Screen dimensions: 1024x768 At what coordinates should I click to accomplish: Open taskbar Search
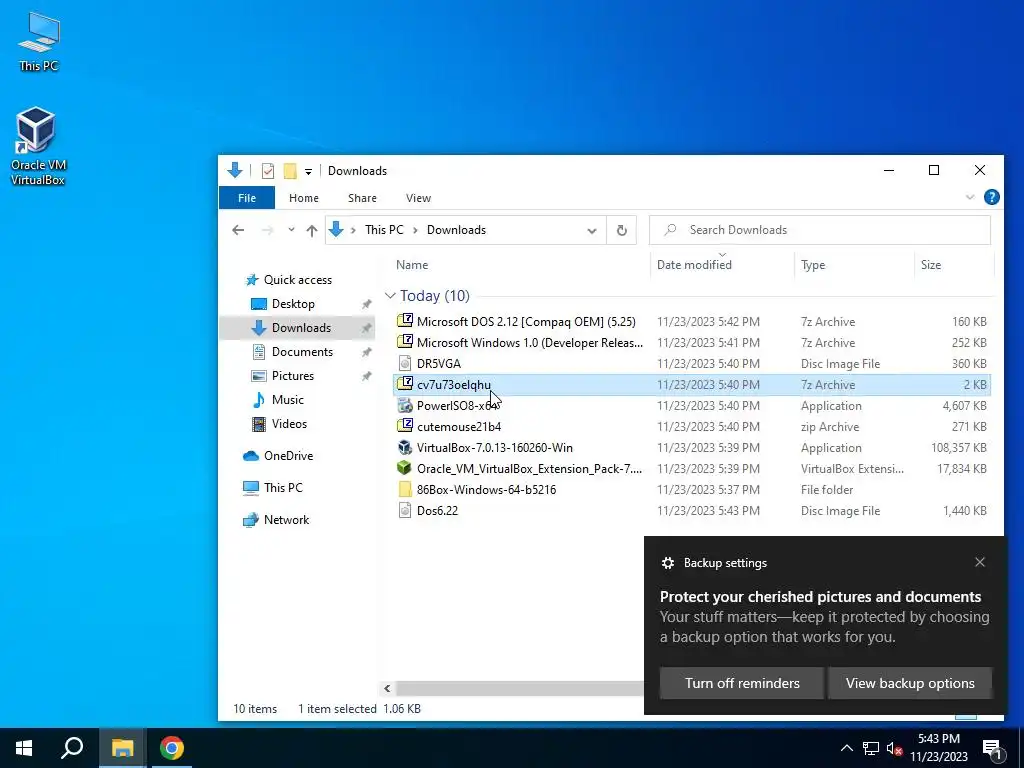[x=72, y=748]
